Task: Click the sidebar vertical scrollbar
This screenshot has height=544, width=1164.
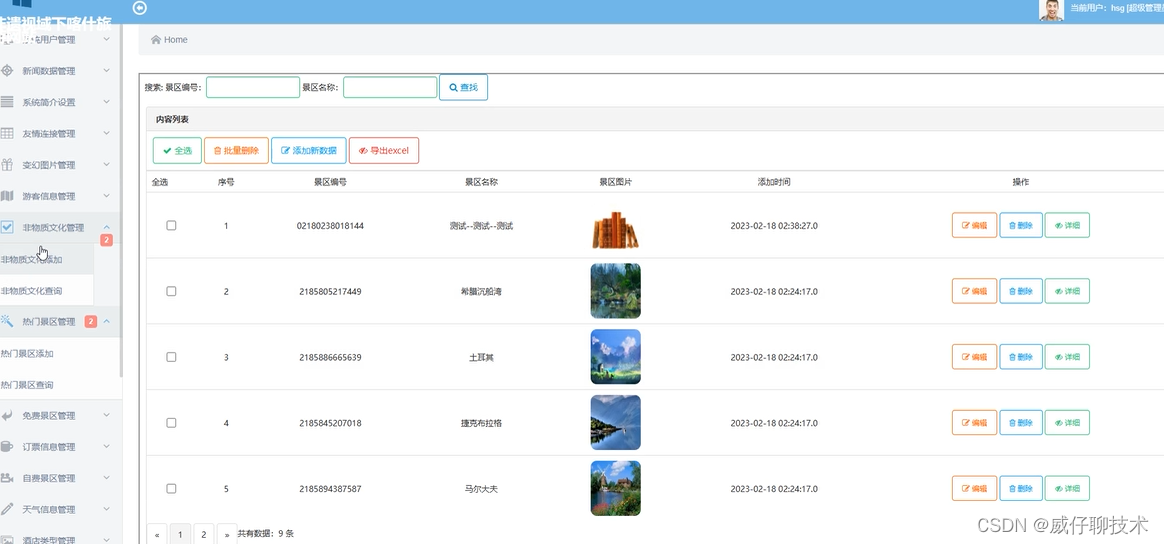Action: click(121, 200)
